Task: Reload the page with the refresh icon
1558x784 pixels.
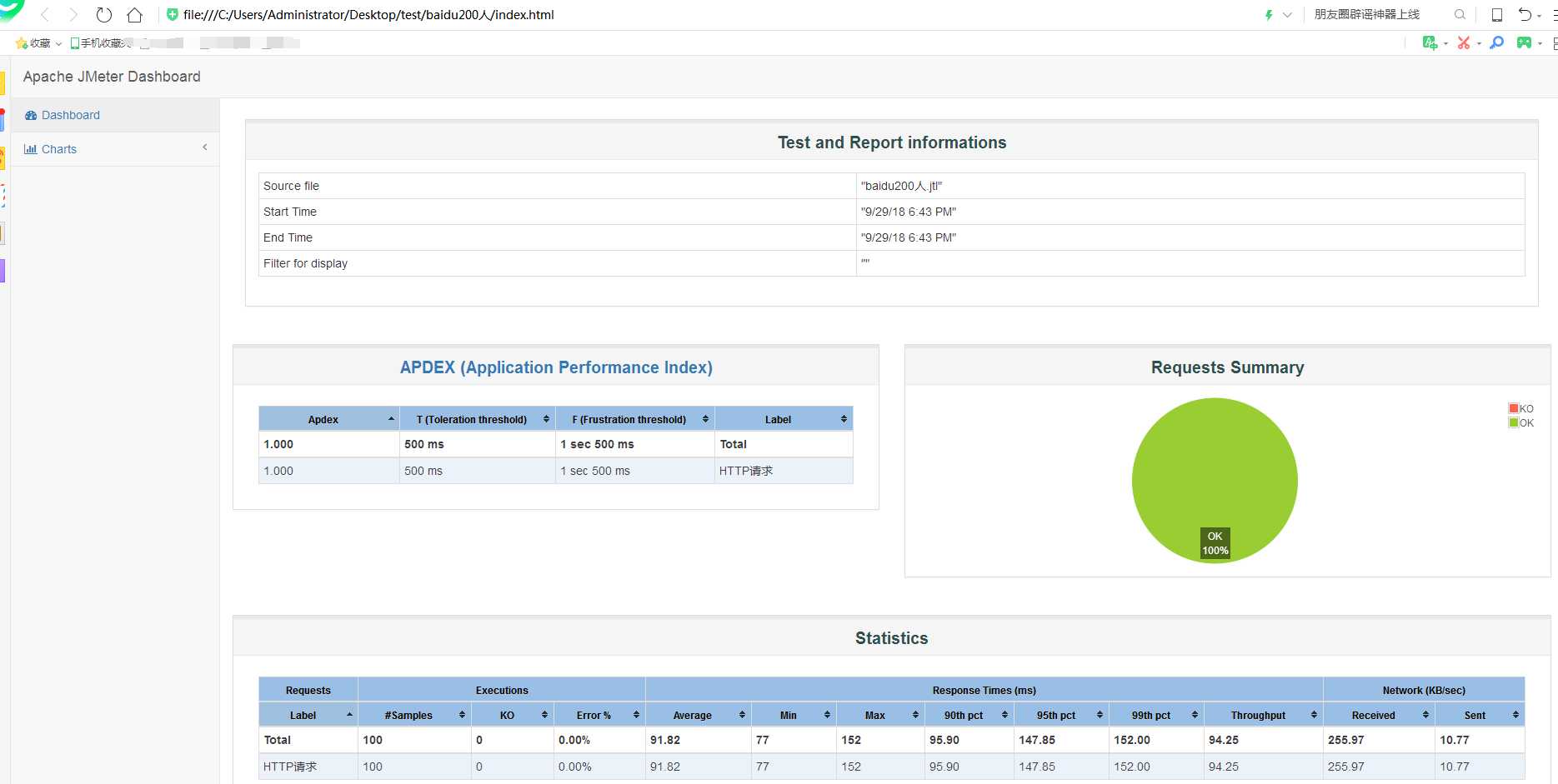Action: pyautogui.click(x=103, y=15)
